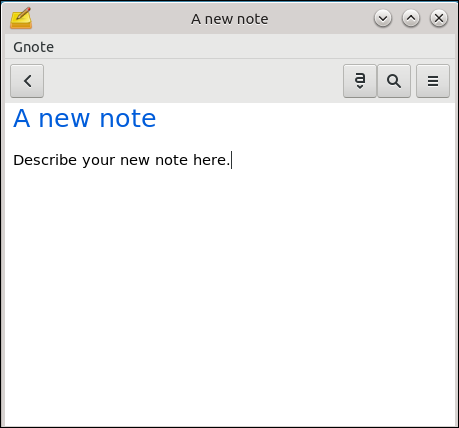Image resolution: width=459 pixels, height=428 pixels.
Task: Click the word 'here.' in note body
Action: (212, 160)
